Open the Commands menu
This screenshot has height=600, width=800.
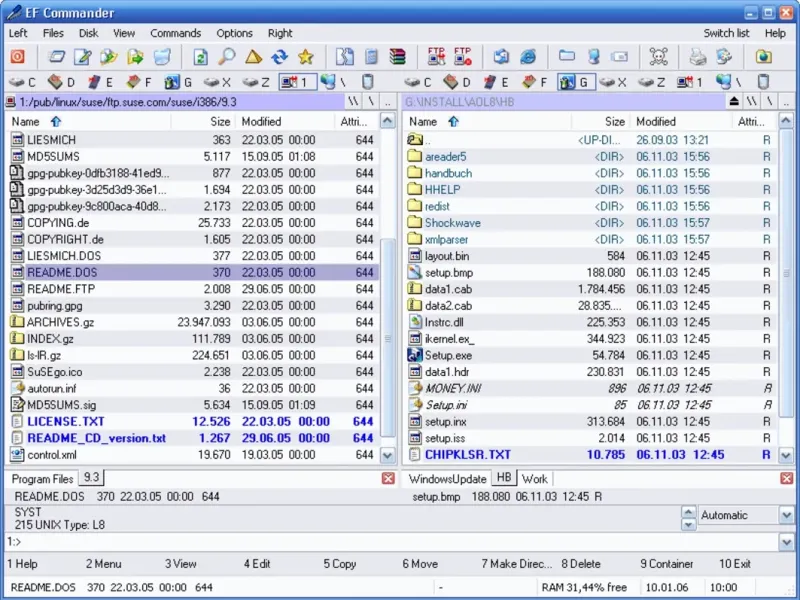click(175, 33)
